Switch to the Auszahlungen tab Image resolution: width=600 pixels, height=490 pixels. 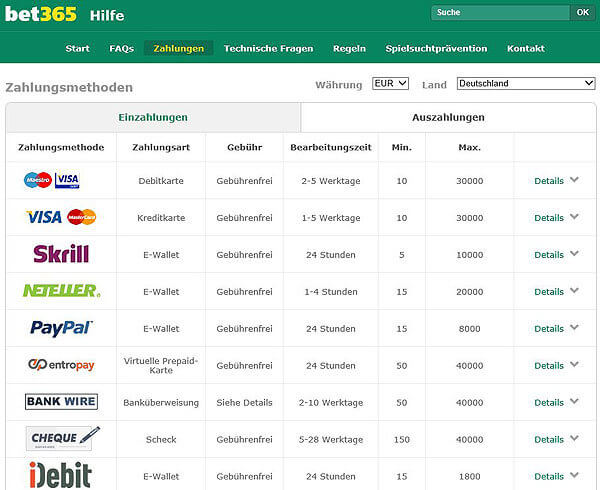pos(448,117)
